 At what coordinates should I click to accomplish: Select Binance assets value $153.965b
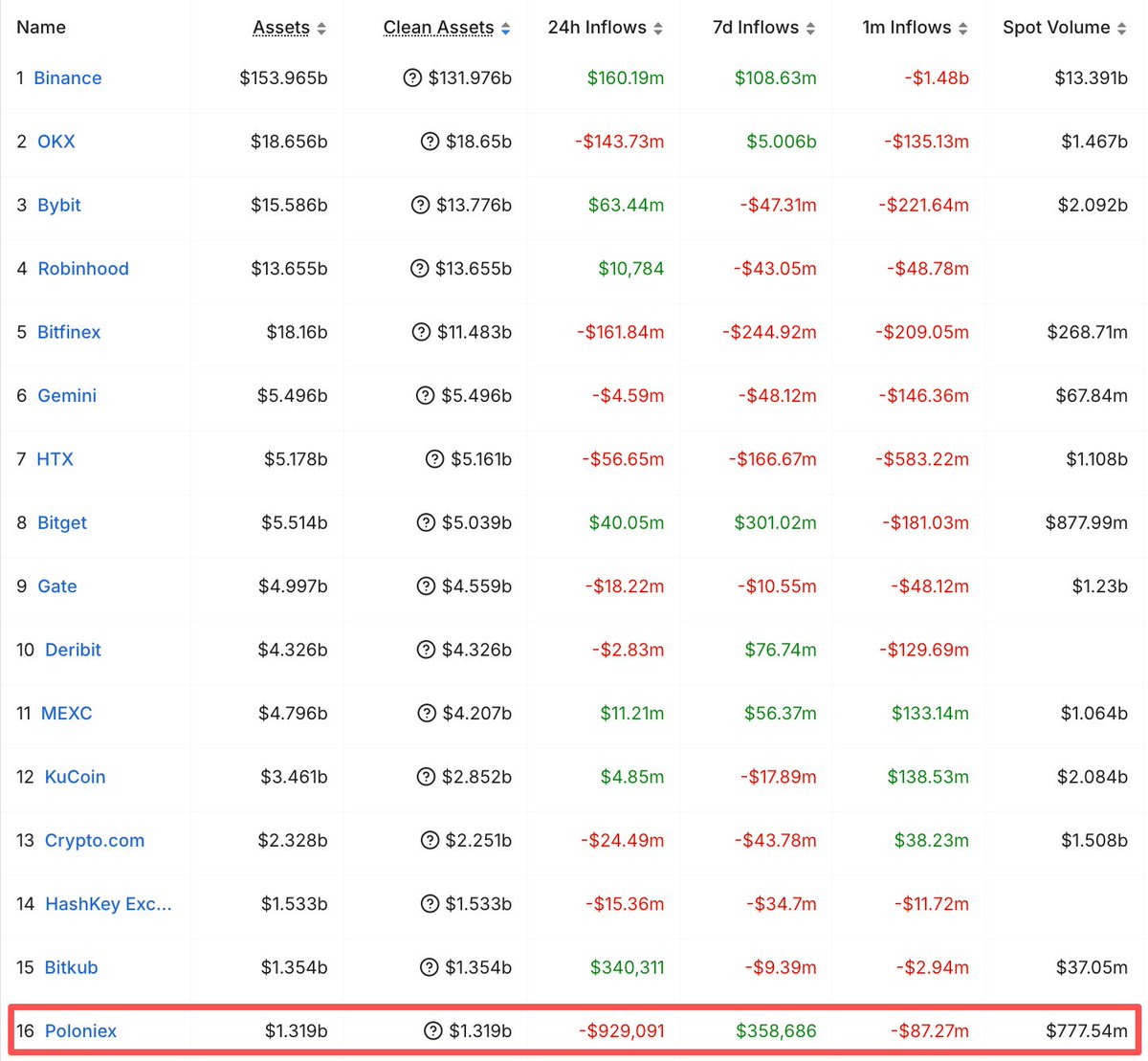[x=283, y=78]
